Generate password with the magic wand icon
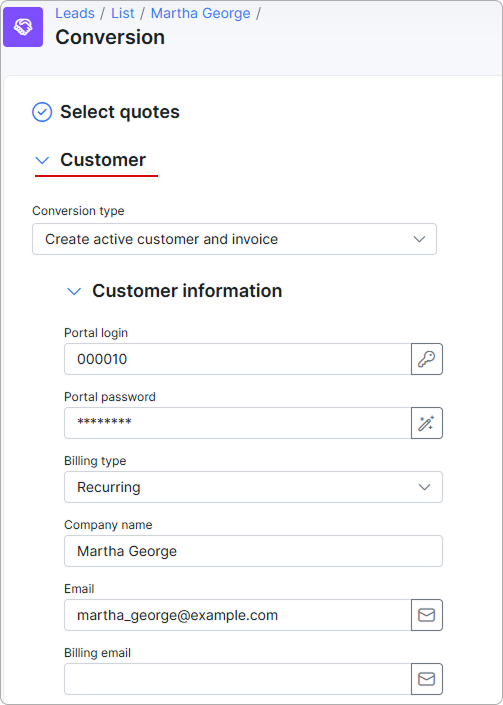 point(427,423)
